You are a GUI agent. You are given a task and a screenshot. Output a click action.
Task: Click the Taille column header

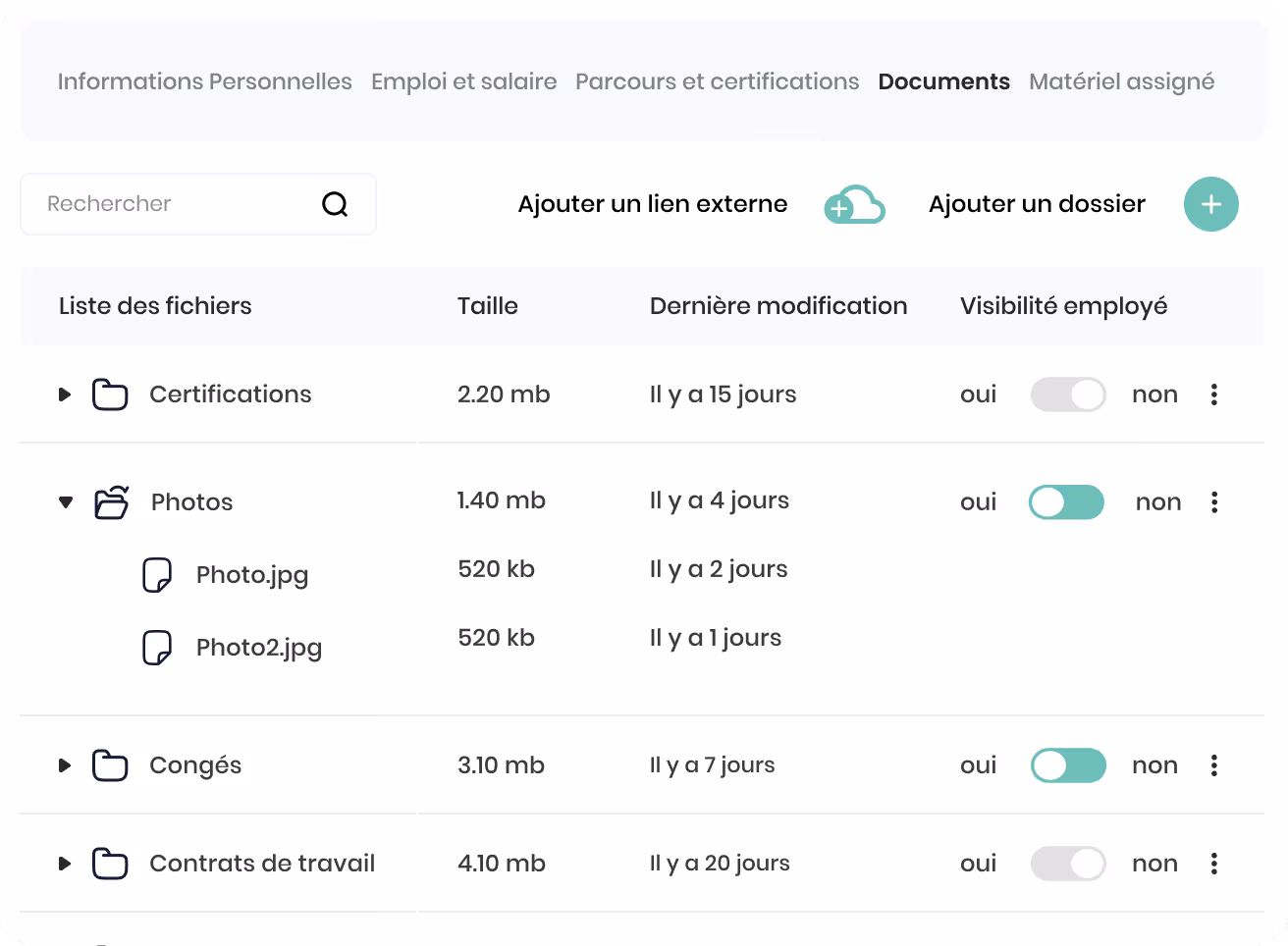point(488,306)
